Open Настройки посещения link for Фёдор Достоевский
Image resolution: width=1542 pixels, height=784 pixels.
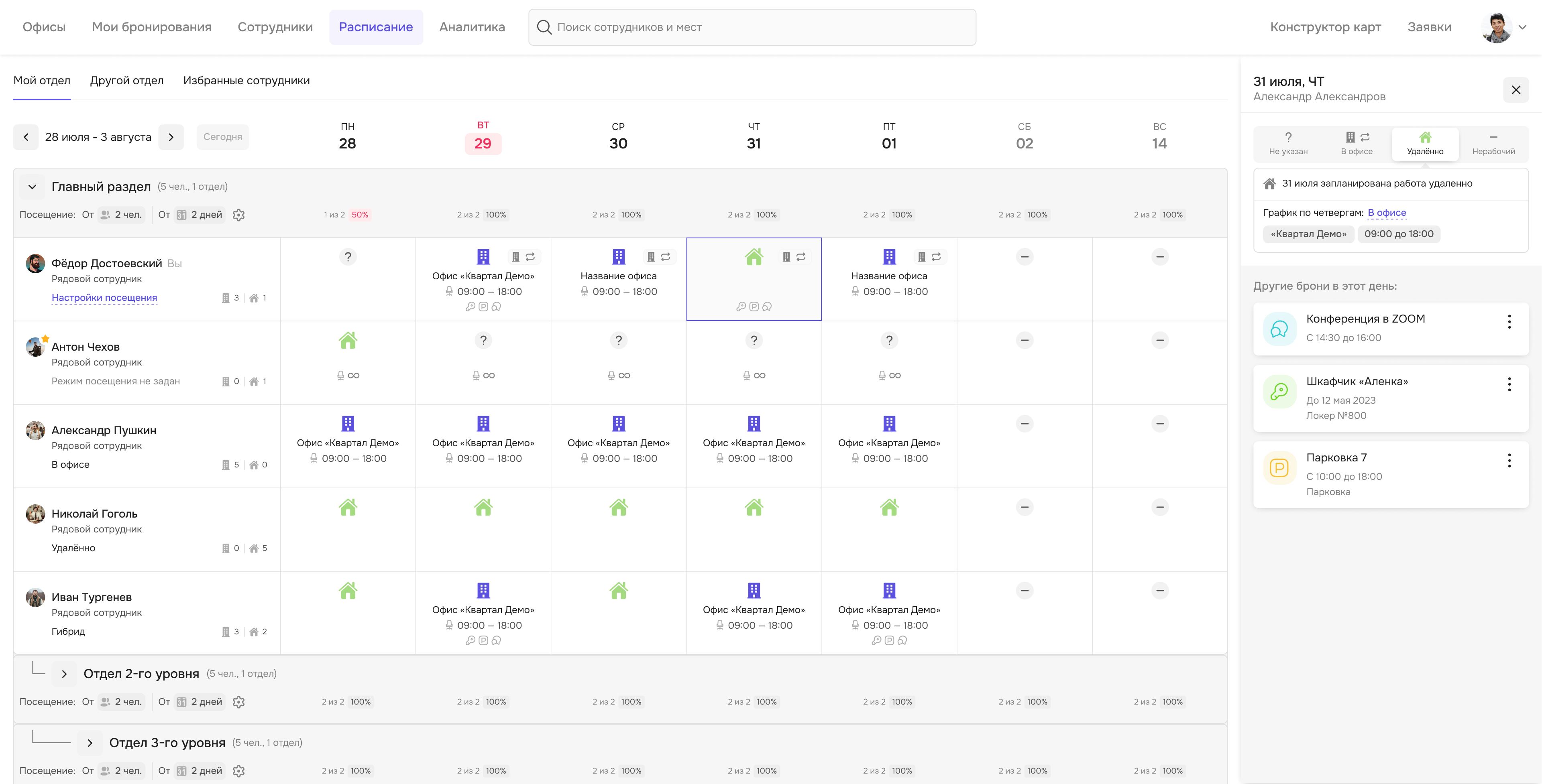pyautogui.click(x=104, y=297)
